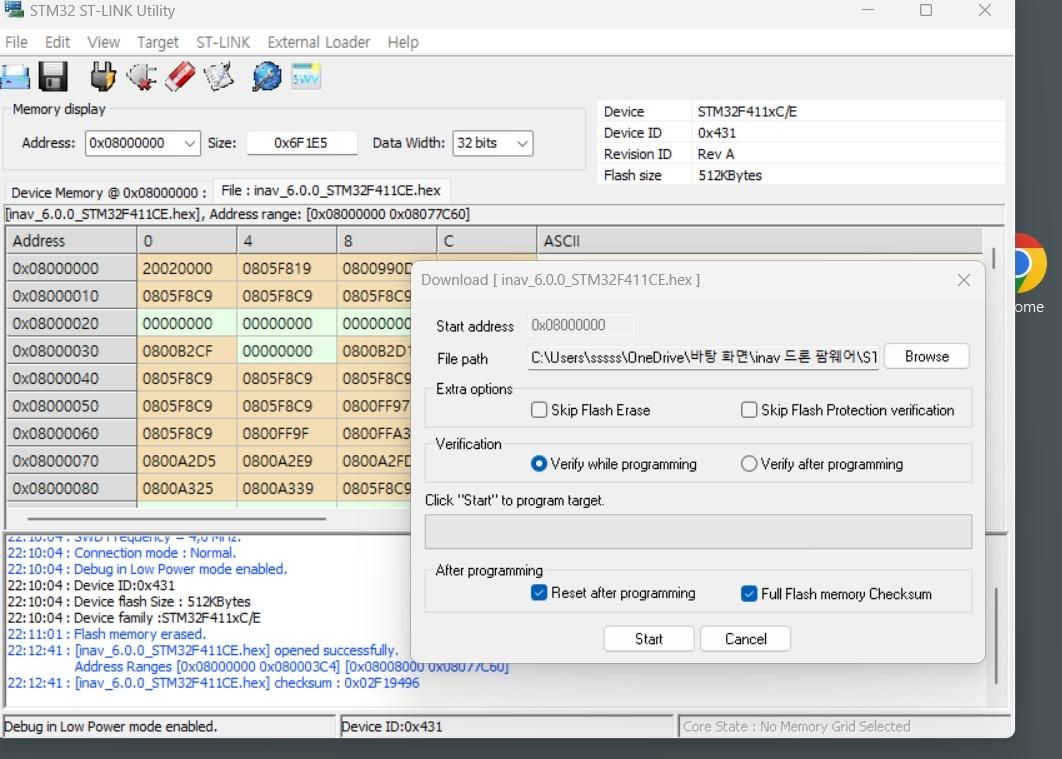This screenshot has height=759, width=1062.
Task: Click the Size input field
Action: point(300,143)
